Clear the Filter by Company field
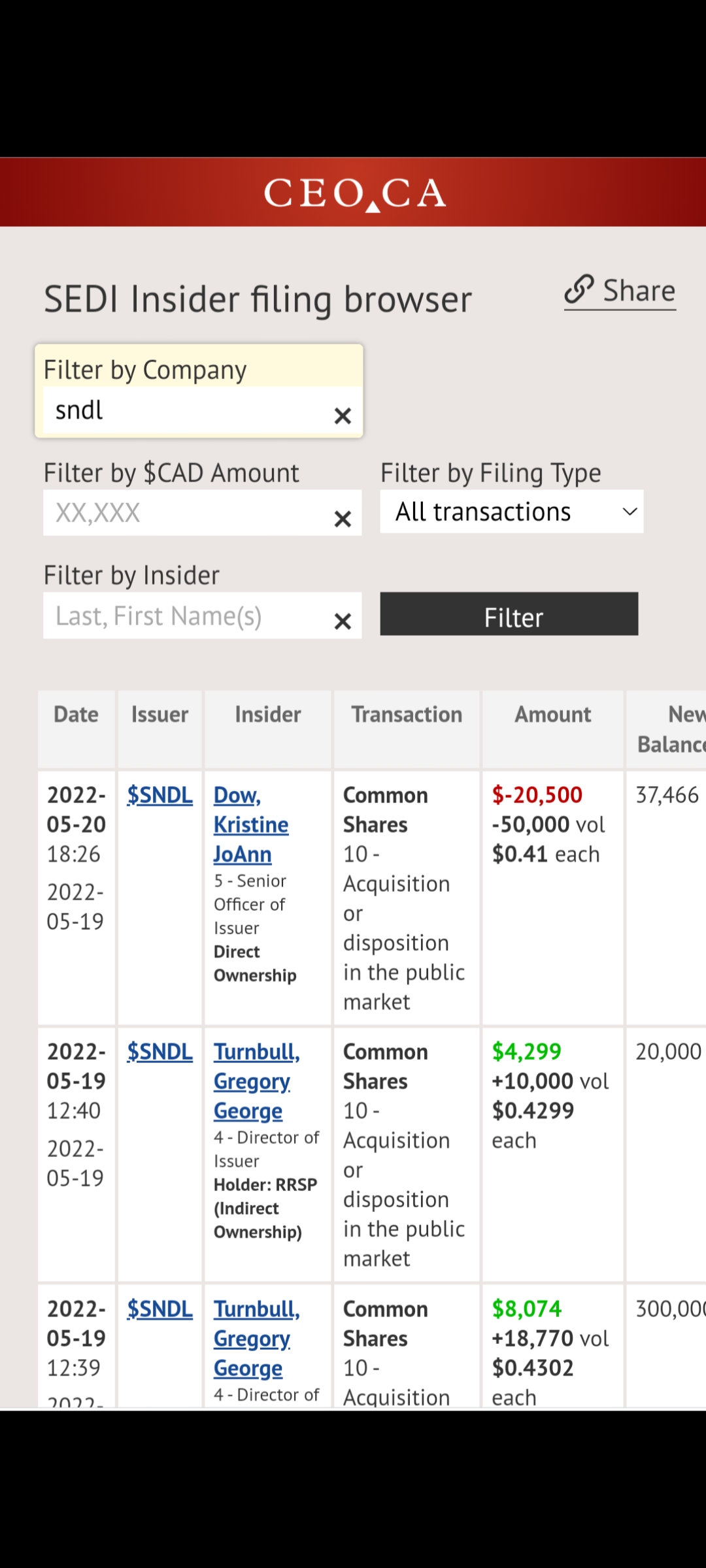This screenshot has width=706, height=1568. pyautogui.click(x=343, y=416)
